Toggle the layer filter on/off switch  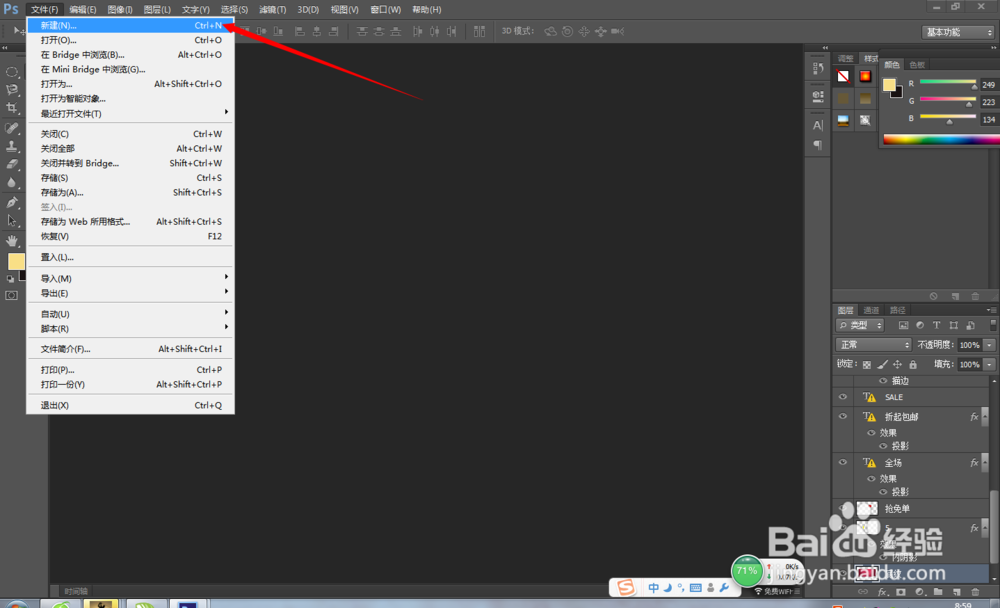pyautogui.click(x=993, y=325)
